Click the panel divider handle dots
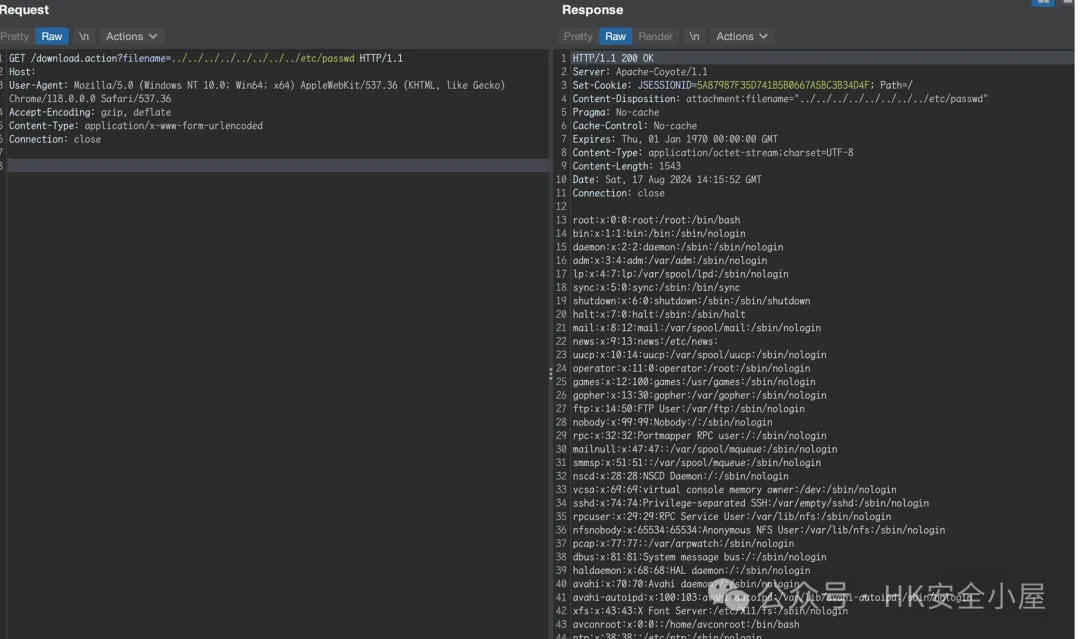 pyautogui.click(x=550, y=374)
